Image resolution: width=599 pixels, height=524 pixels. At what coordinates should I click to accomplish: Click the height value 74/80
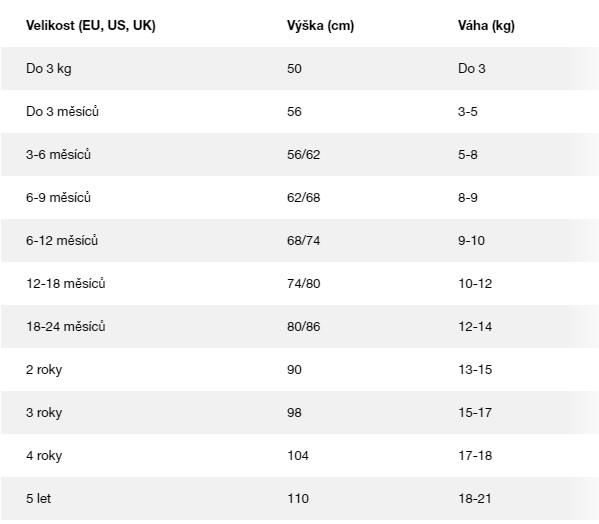pyautogui.click(x=304, y=283)
